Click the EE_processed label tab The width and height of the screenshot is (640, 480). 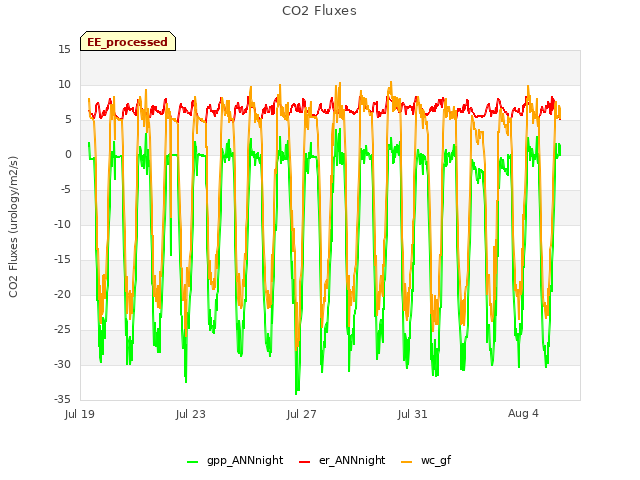(128, 41)
